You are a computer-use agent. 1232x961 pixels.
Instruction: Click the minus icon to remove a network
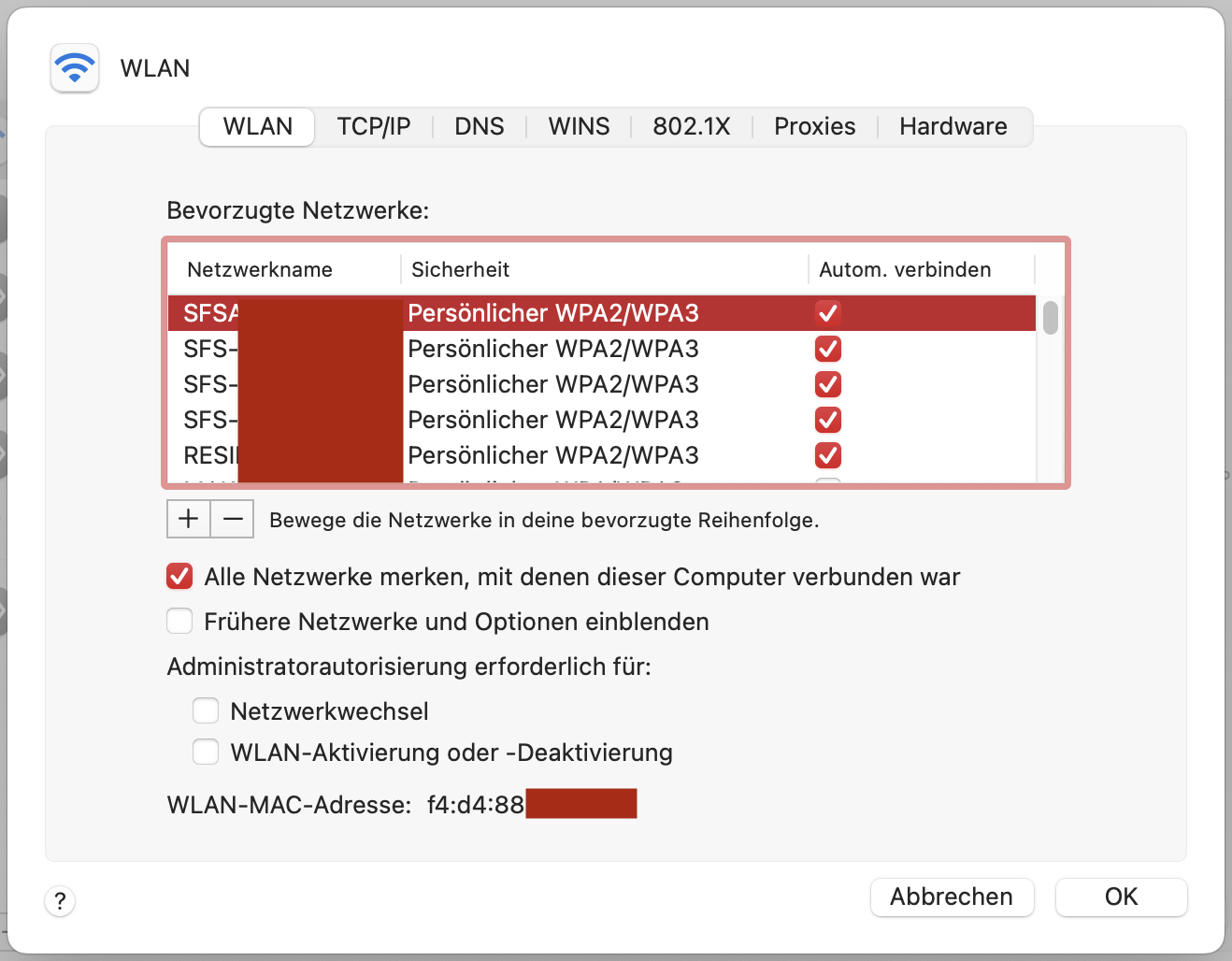pos(232,519)
